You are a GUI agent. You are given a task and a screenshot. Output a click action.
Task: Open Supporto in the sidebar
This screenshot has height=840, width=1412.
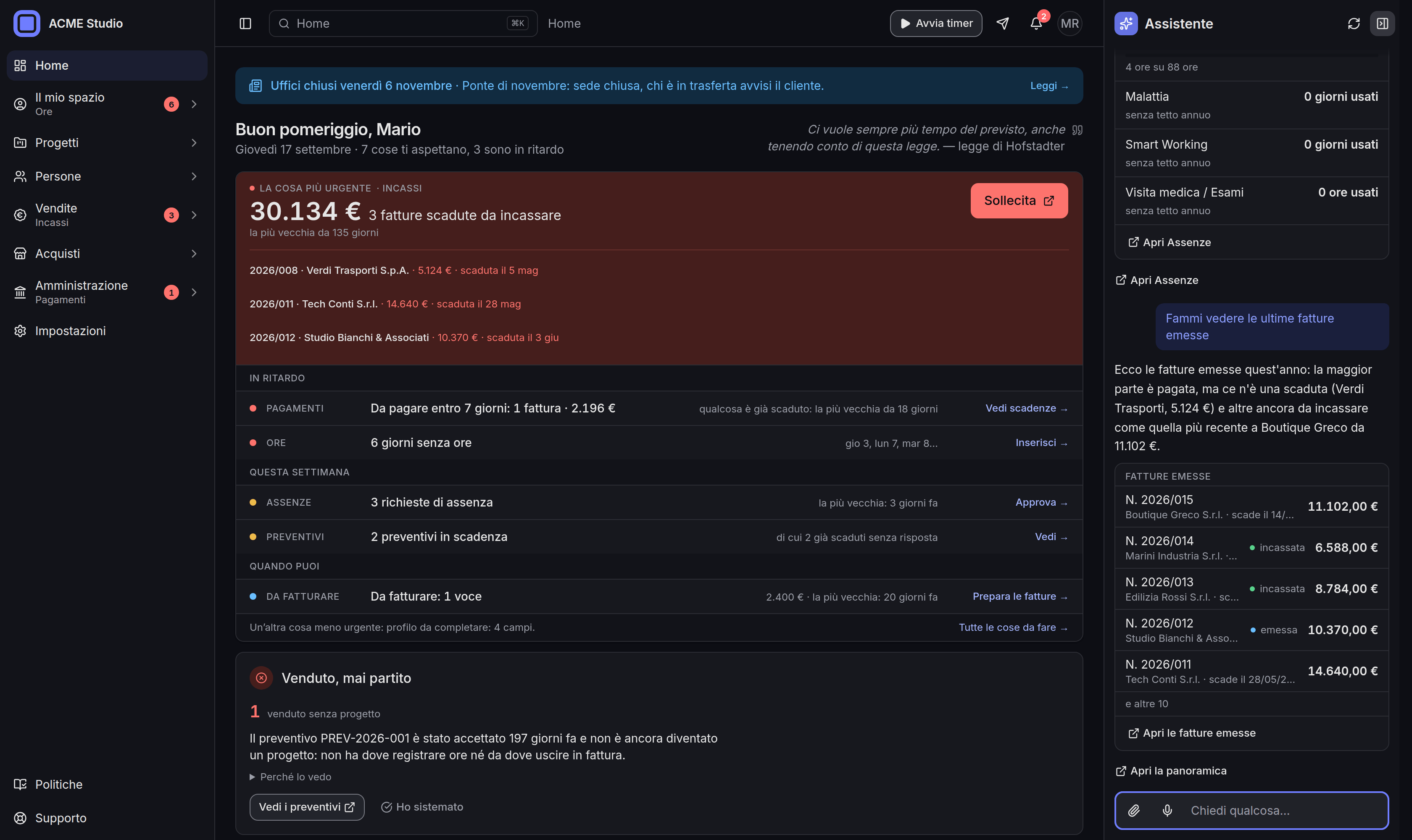107,817
